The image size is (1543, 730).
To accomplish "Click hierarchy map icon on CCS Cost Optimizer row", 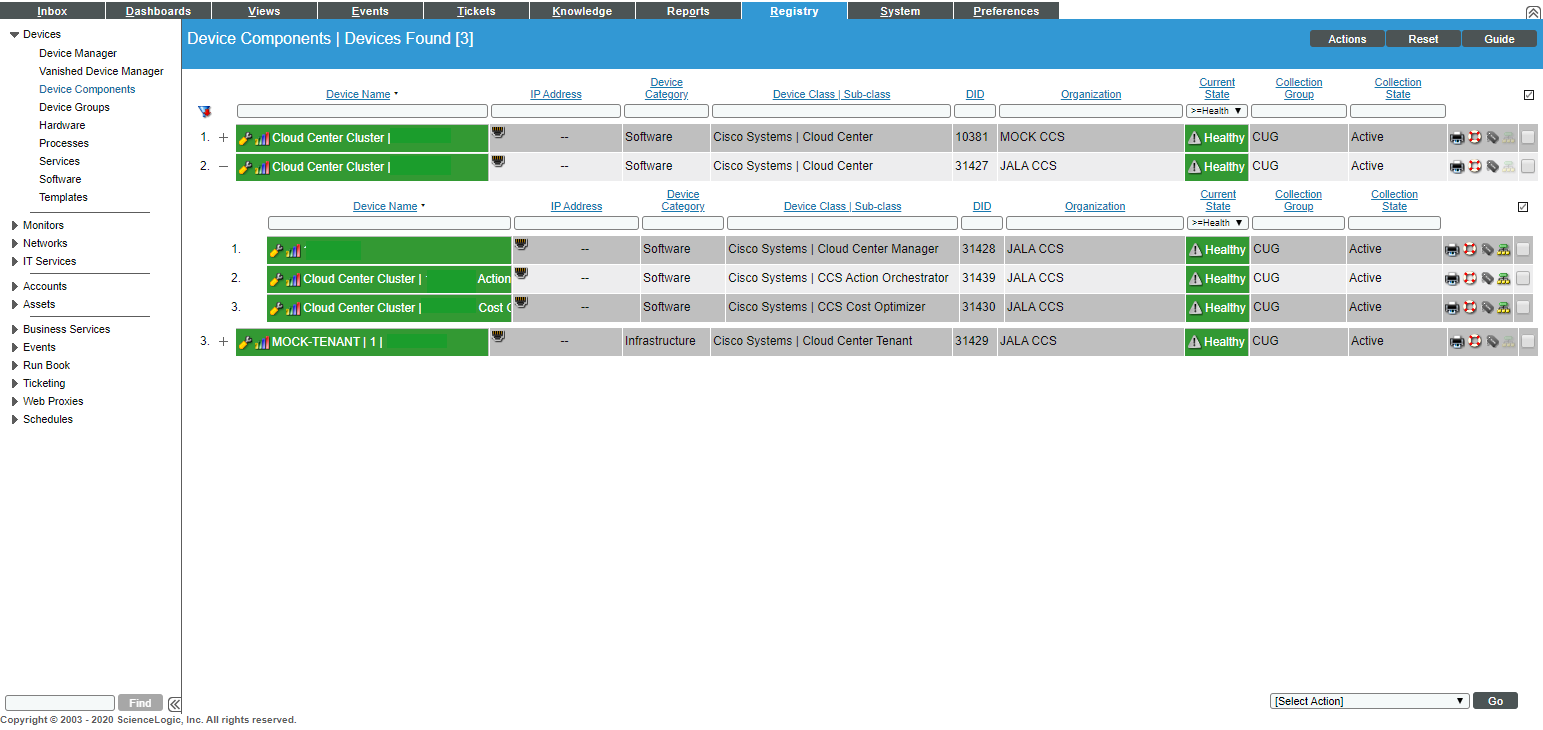I will [x=1504, y=308].
